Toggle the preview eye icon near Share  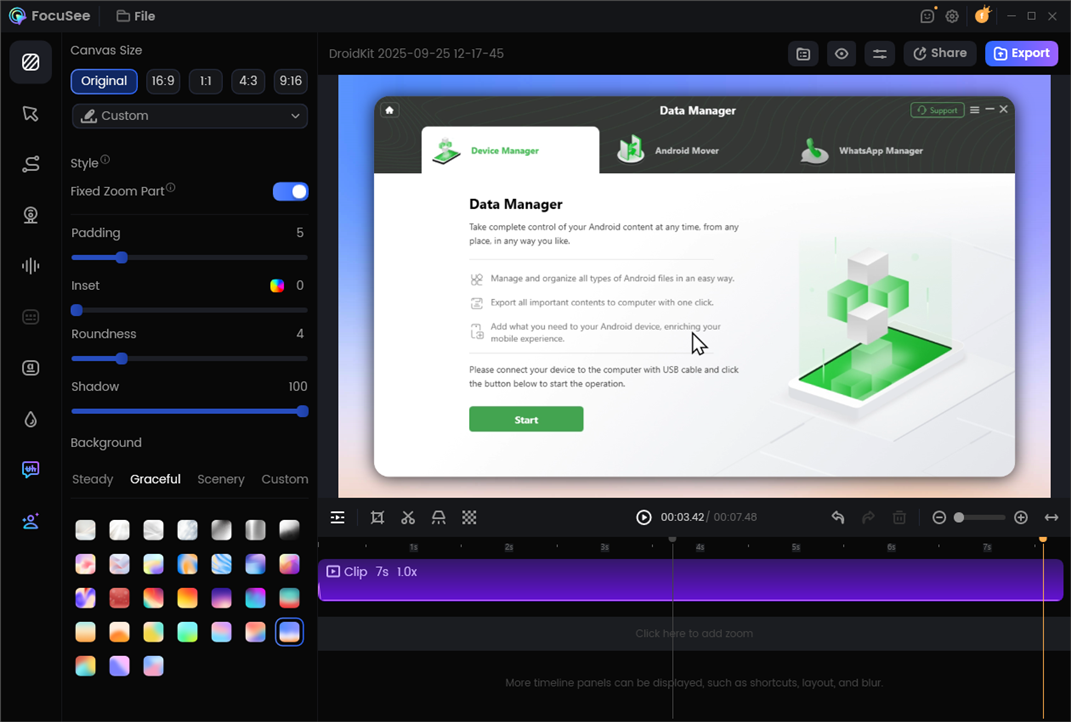(x=841, y=53)
